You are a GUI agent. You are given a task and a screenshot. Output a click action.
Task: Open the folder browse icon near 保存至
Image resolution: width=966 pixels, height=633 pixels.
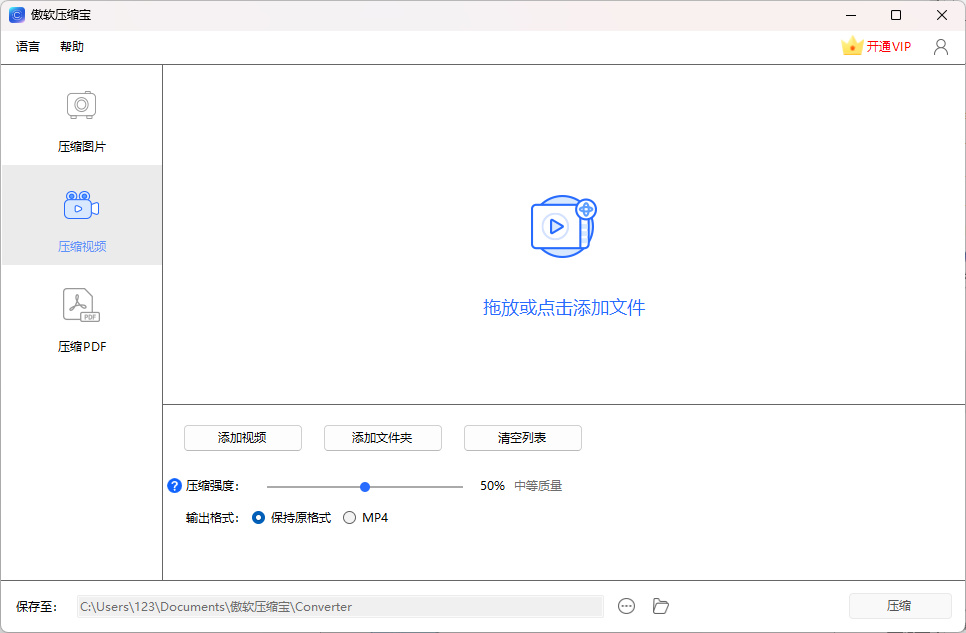[660, 606]
